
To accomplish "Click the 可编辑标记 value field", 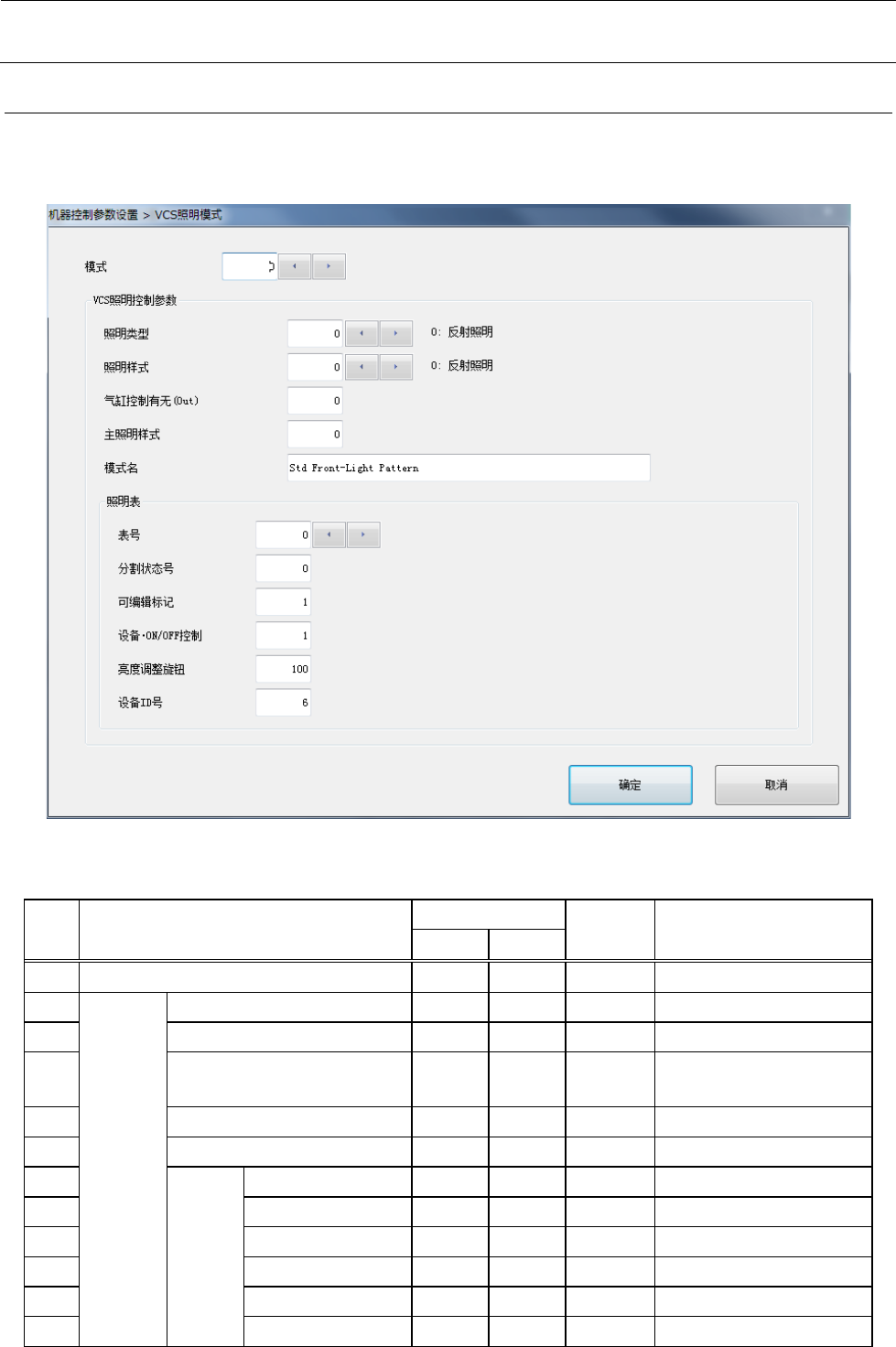I will click(283, 602).
